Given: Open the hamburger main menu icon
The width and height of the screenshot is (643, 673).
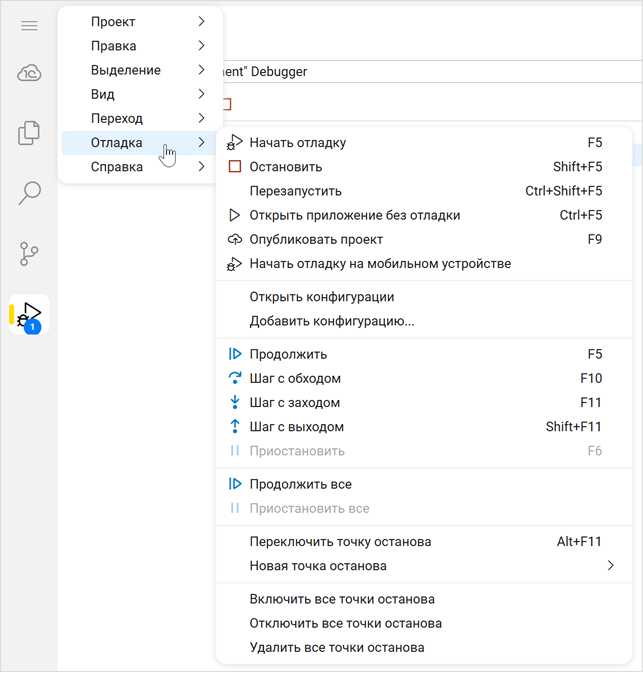Looking at the screenshot, I should point(29,25).
